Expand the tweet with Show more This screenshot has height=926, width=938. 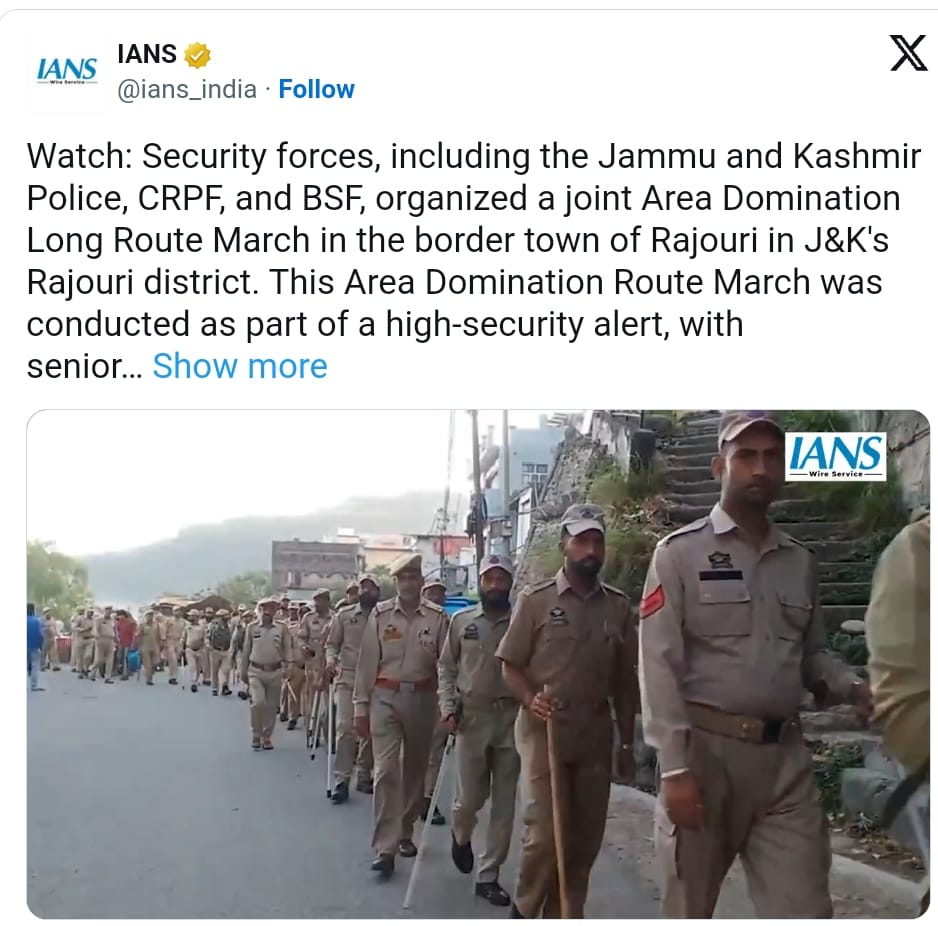click(x=240, y=365)
